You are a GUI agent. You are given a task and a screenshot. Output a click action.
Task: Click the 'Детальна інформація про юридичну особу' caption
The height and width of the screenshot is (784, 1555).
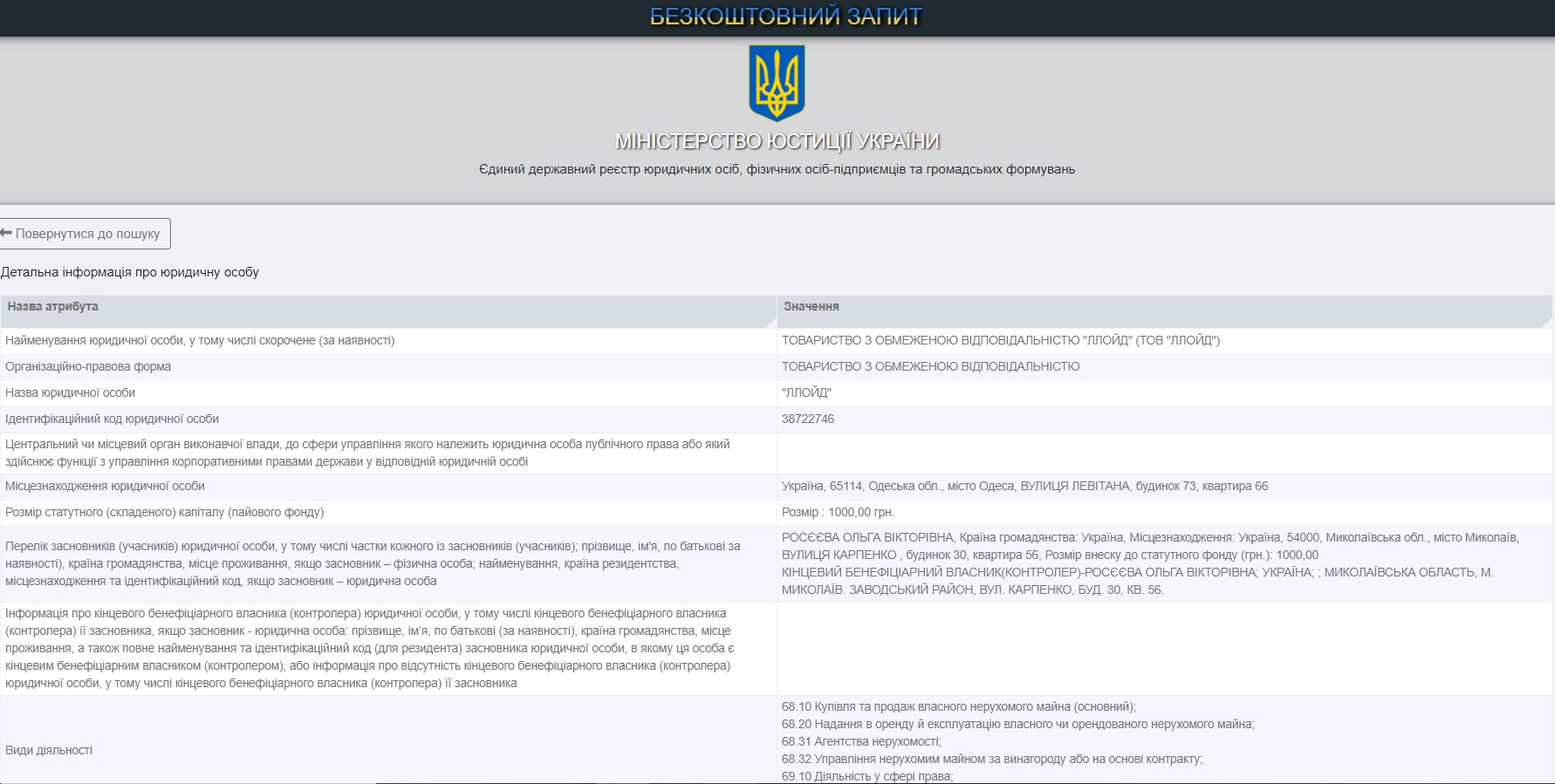pyautogui.click(x=130, y=272)
